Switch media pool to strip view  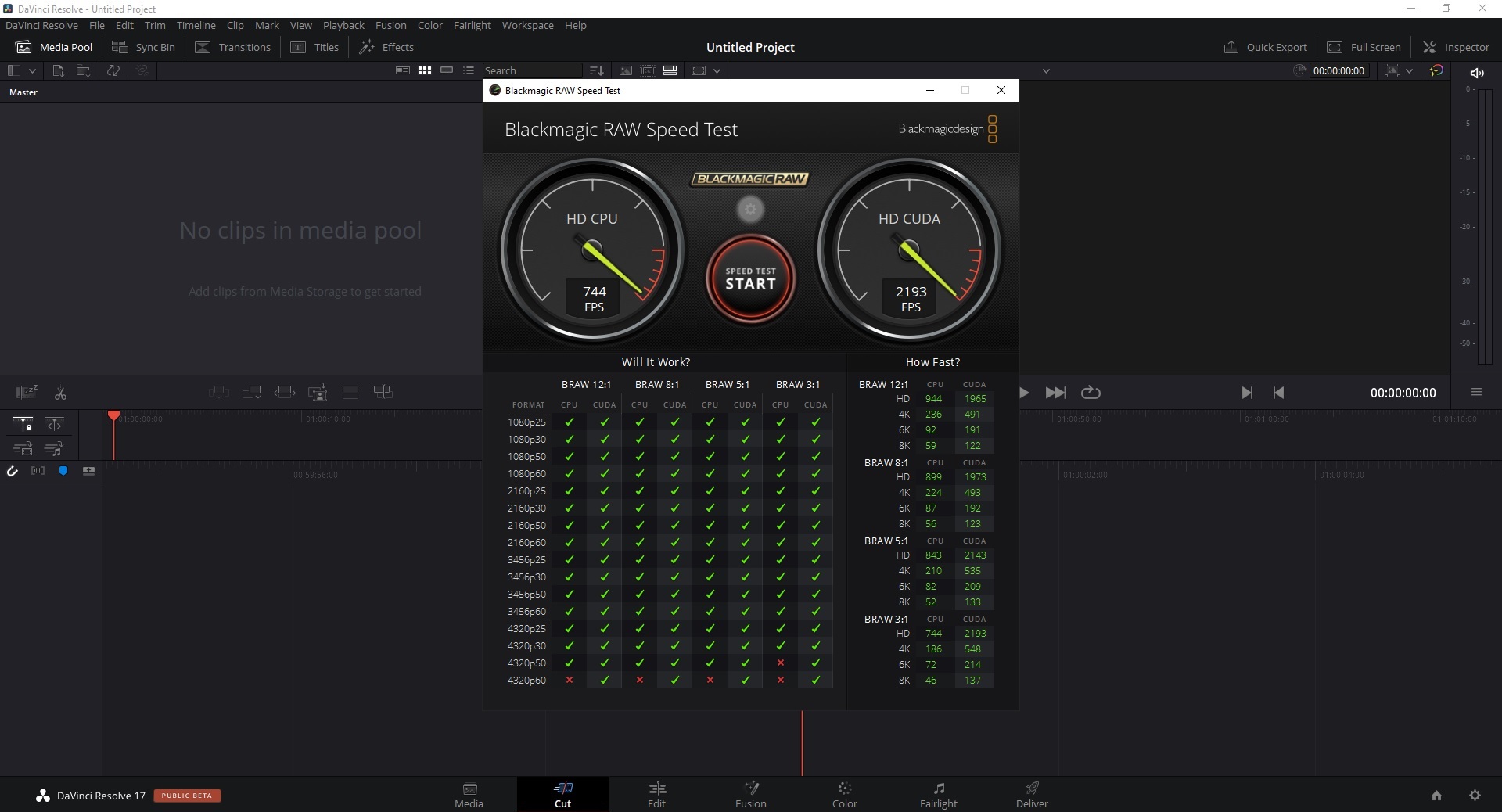tap(447, 70)
